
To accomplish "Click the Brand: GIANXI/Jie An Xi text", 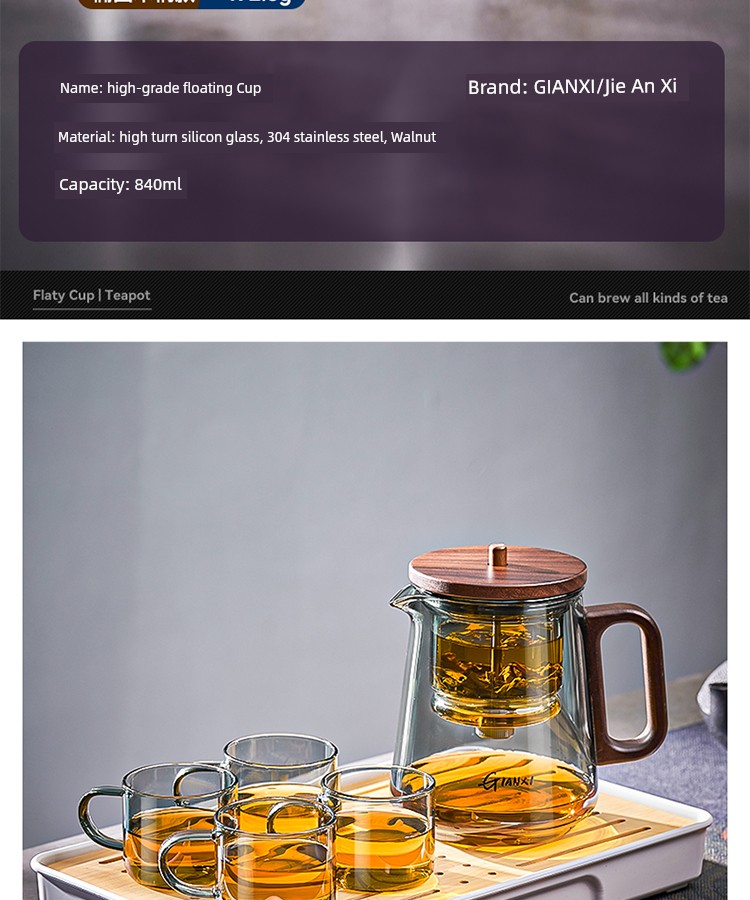I will click(x=572, y=87).
